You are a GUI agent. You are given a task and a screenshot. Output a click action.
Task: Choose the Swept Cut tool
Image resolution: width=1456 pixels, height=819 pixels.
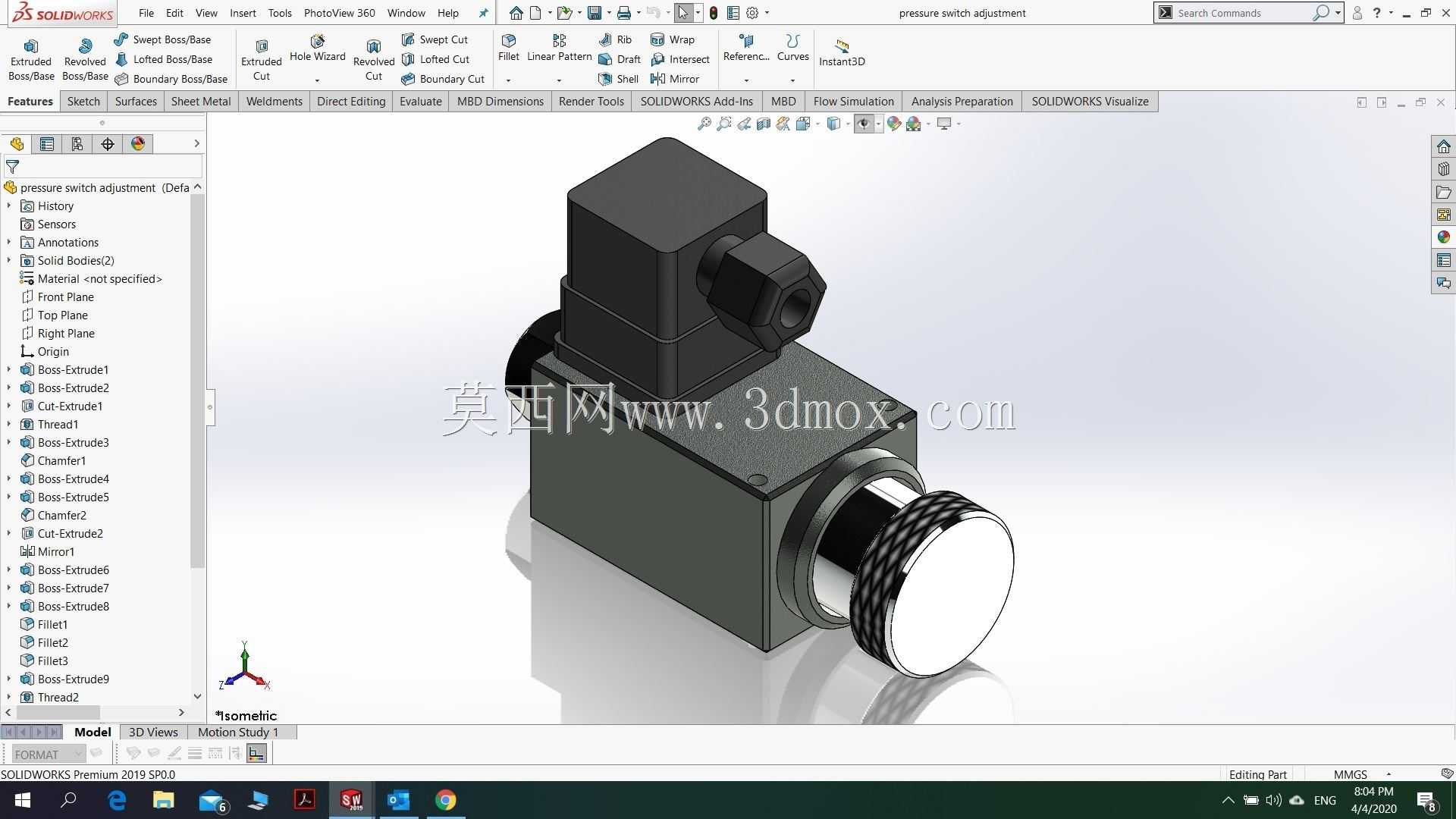[435, 39]
